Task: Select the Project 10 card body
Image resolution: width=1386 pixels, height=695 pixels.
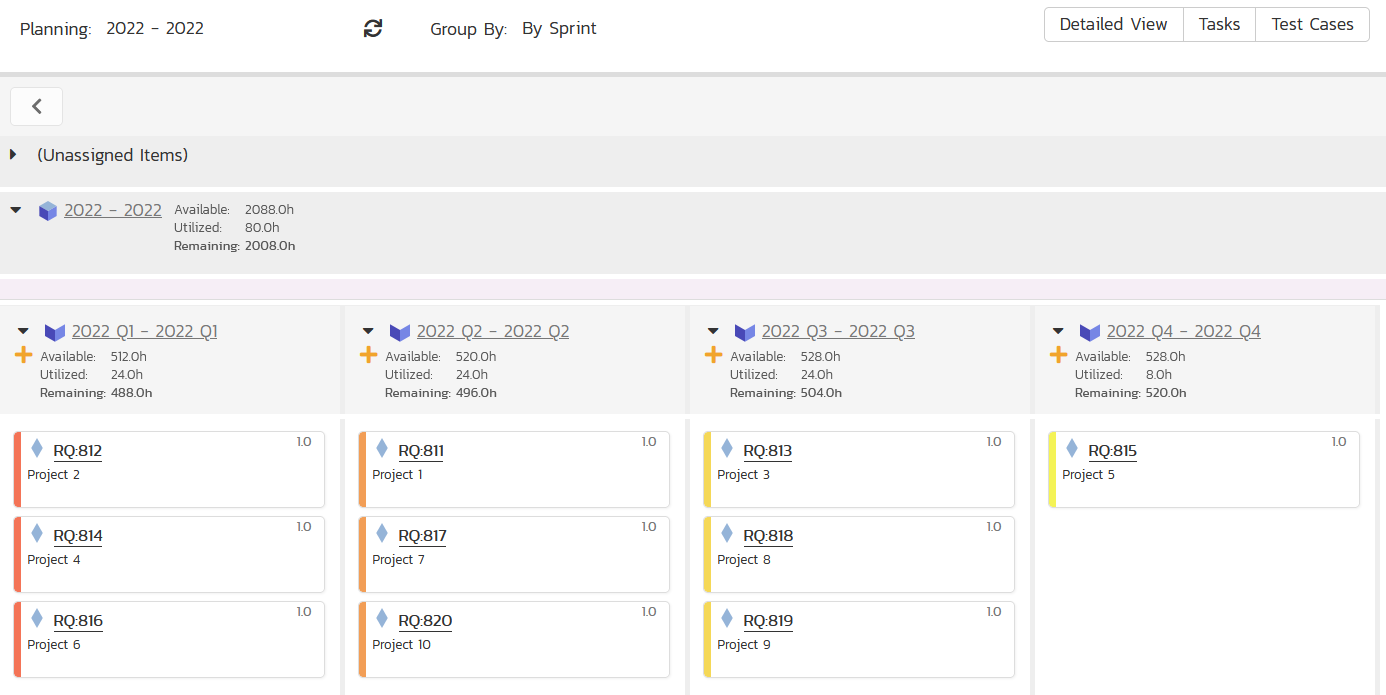Action: click(x=520, y=655)
